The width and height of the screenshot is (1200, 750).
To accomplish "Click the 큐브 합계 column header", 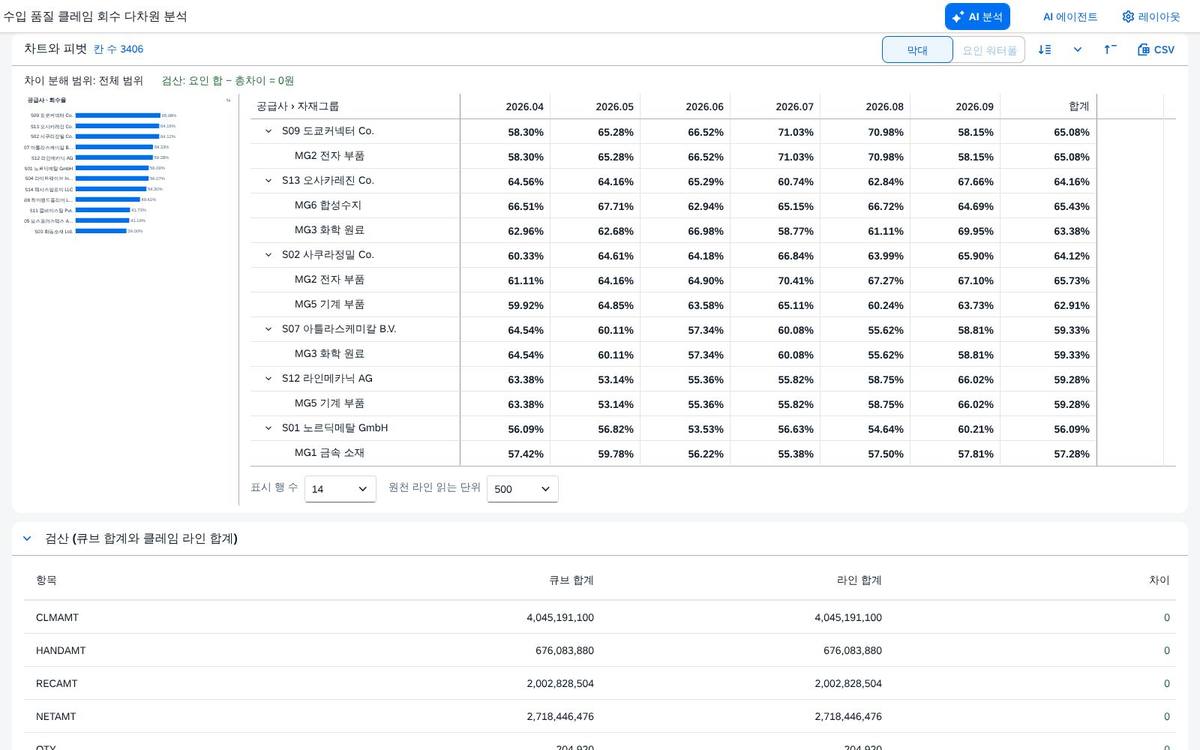I will coord(571,580).
